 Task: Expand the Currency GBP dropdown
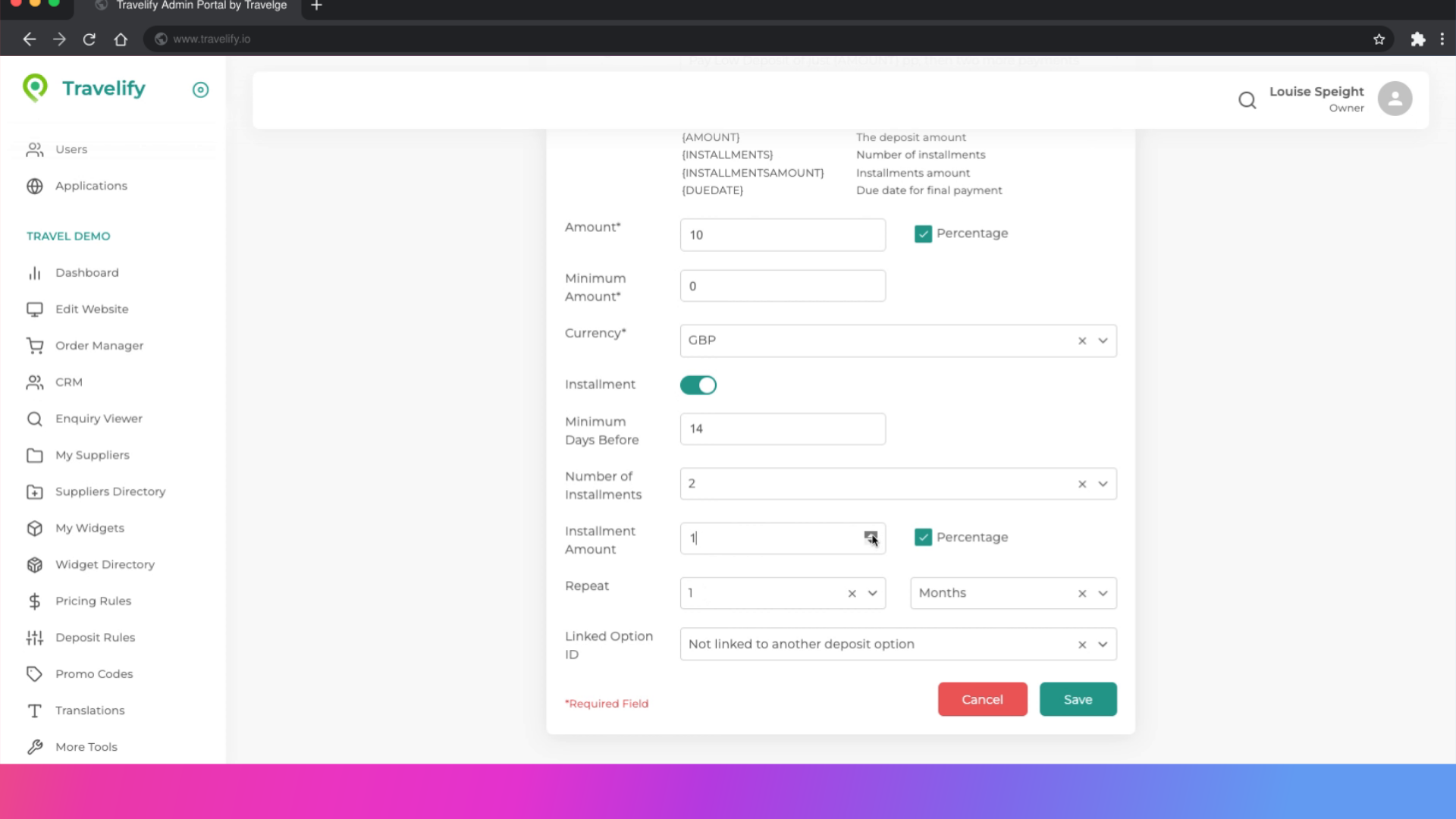pyautogui.click(x=1103, y=341)
